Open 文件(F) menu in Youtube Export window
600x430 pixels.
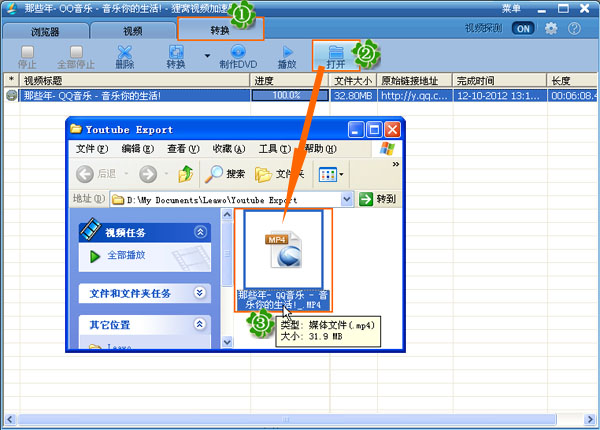[92, 148]
